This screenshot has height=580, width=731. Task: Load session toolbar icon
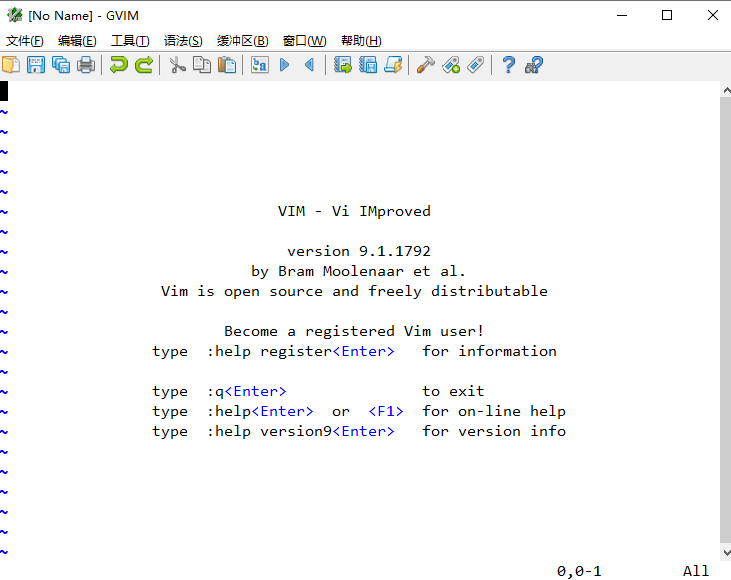pos(343,65)
